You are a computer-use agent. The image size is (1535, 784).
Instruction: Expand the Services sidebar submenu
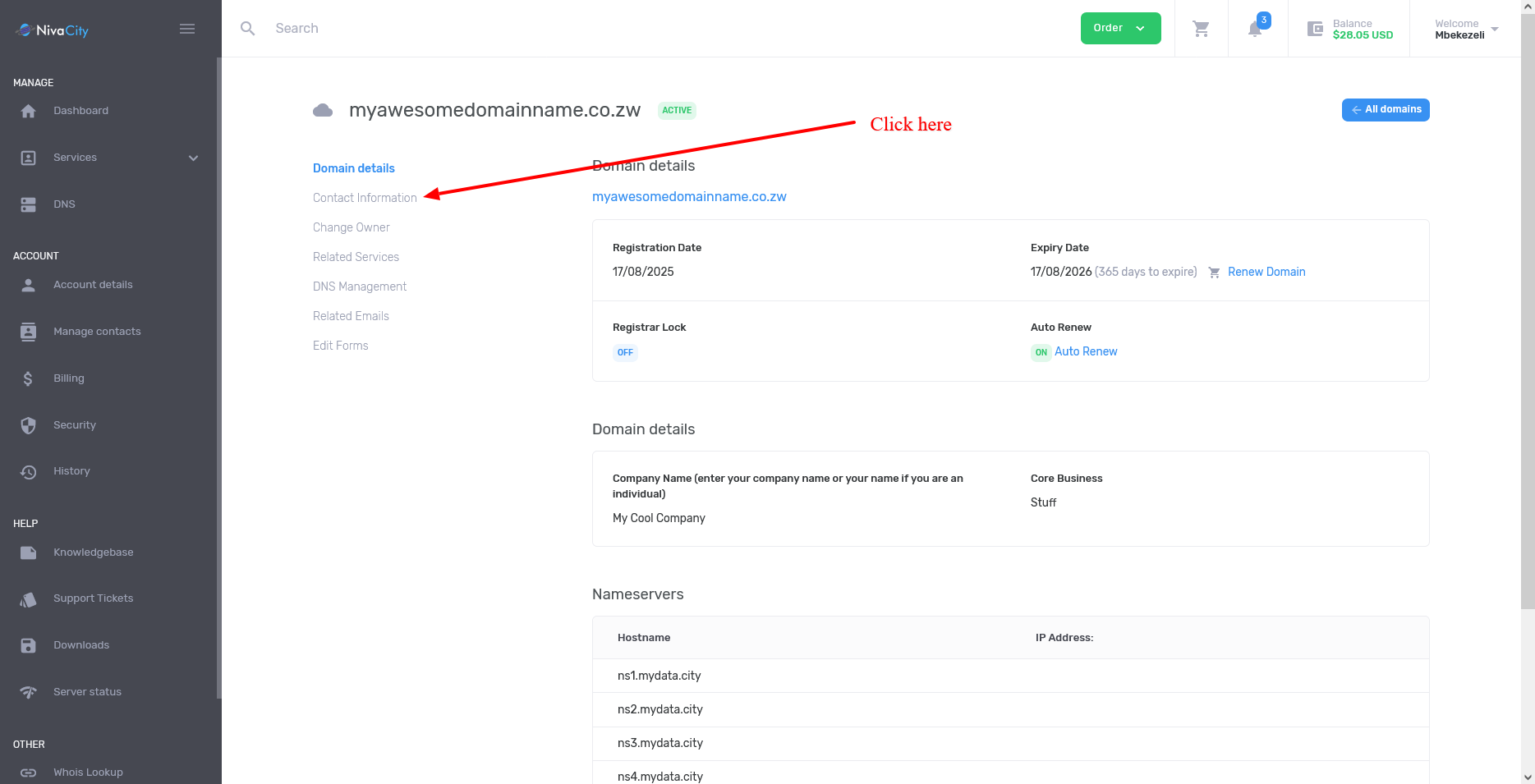click(193, 158)
